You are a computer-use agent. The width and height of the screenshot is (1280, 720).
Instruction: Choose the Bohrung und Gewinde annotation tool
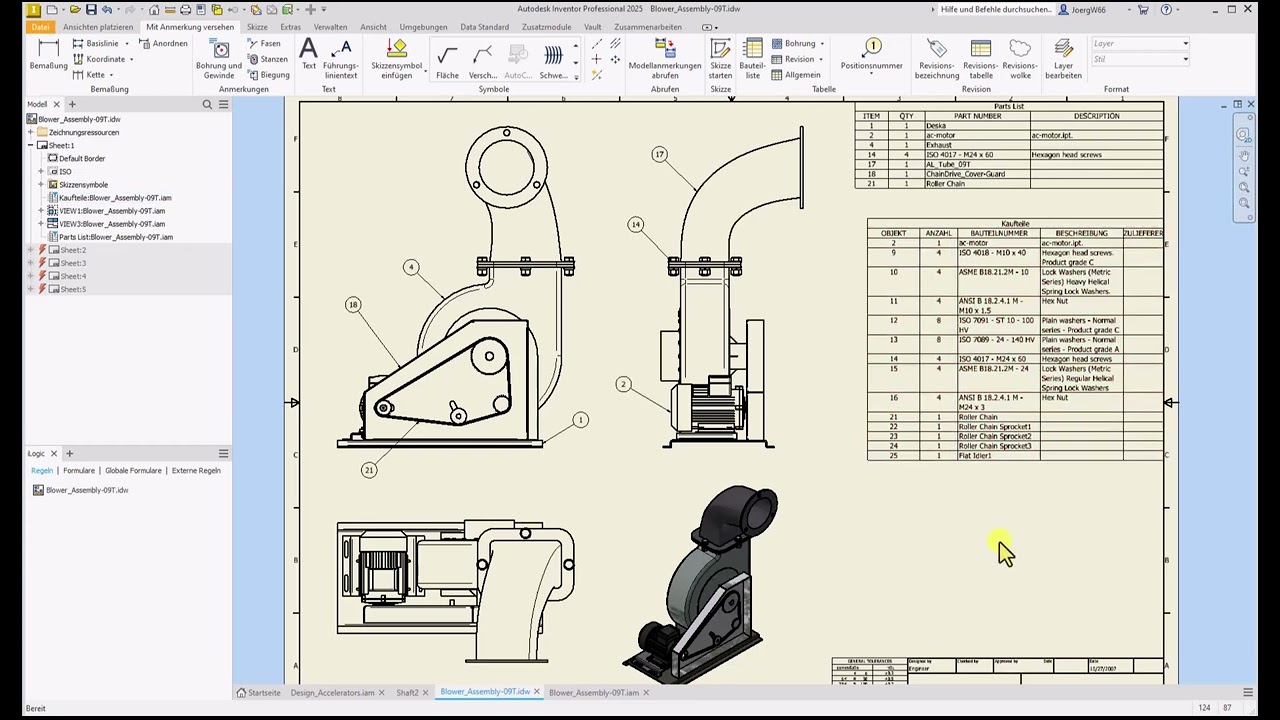click(x=219, y=60)
